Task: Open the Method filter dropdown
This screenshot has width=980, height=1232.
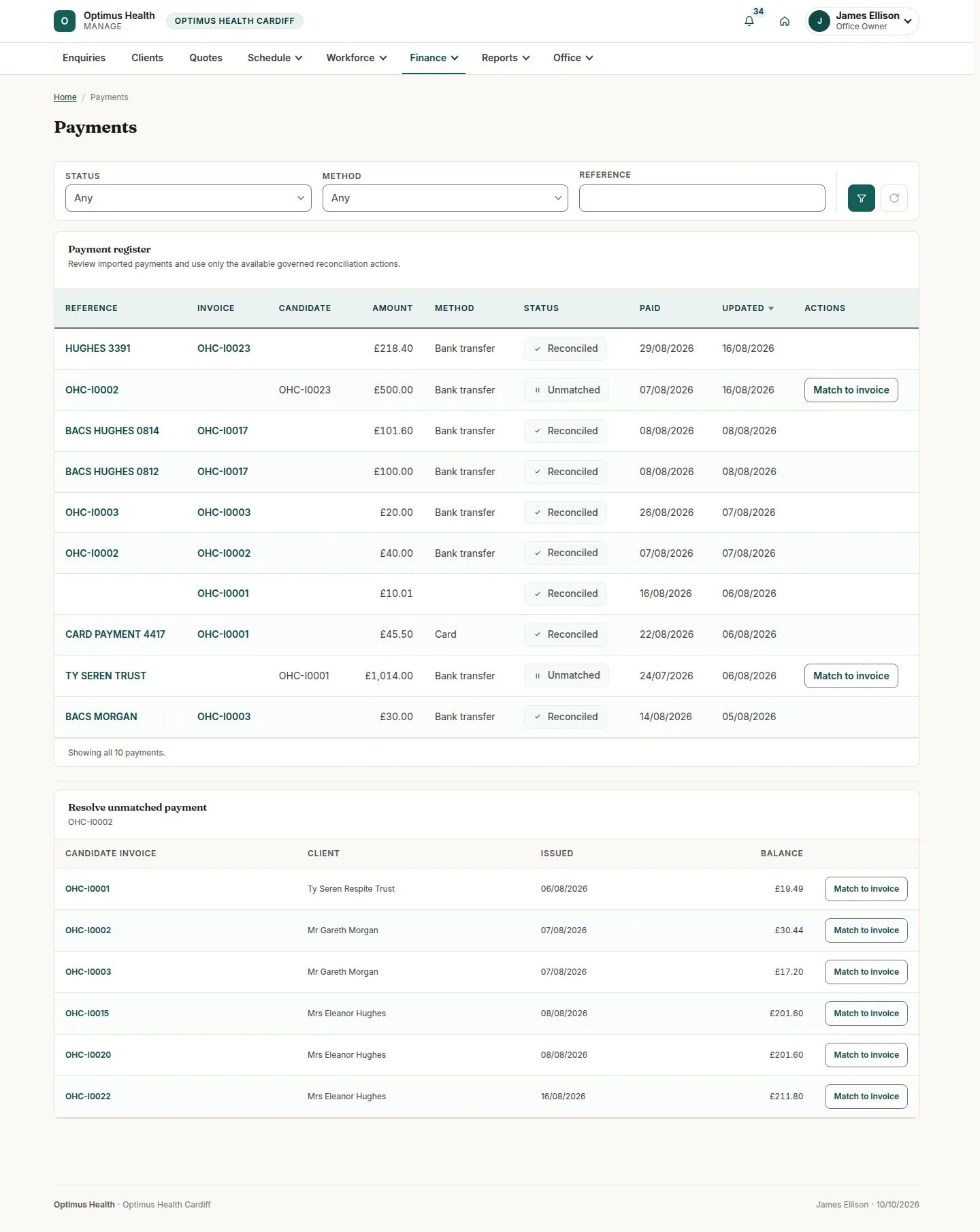Action: pyautogui.click(x=445, y=198)
